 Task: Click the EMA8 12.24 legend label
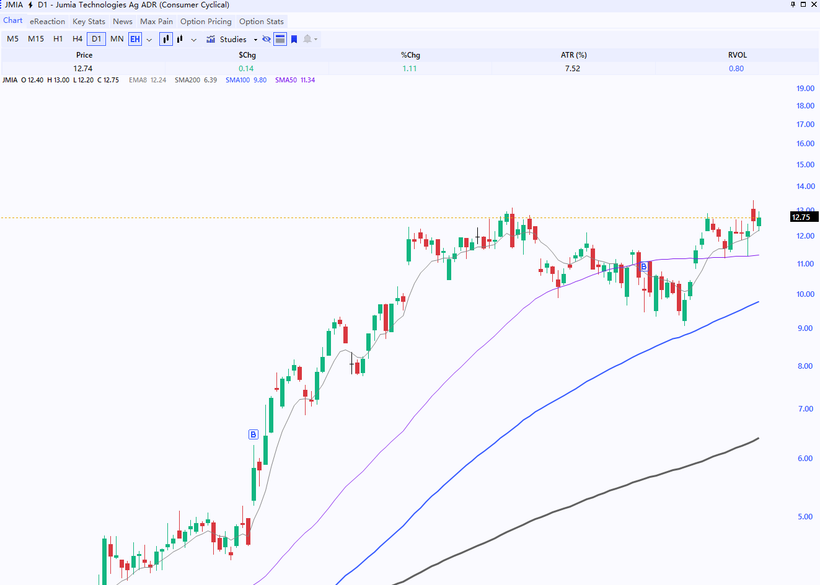[x=147, y=80]
